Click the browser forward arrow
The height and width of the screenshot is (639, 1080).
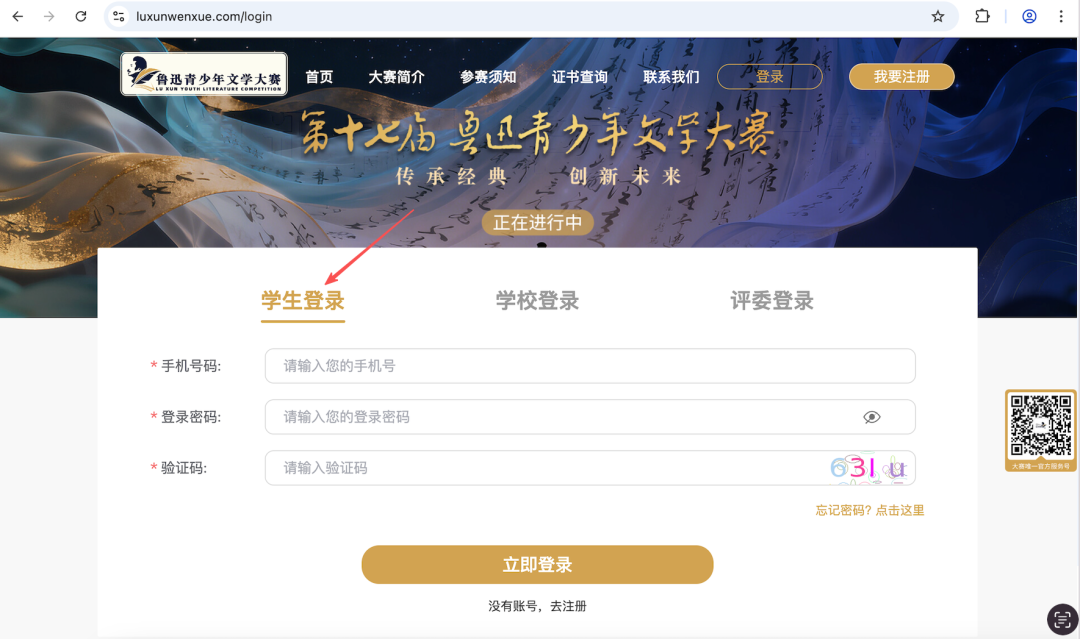49,17
